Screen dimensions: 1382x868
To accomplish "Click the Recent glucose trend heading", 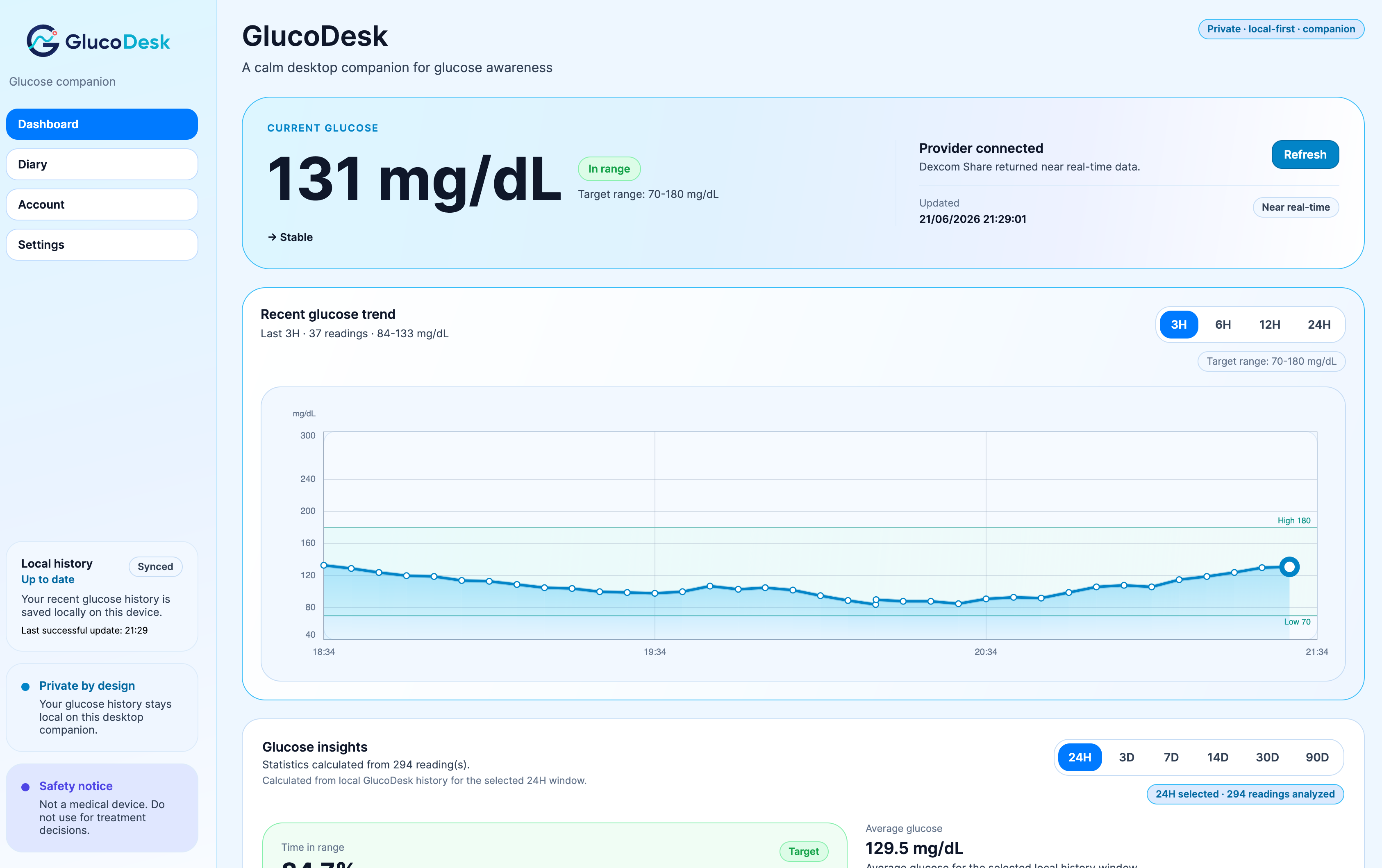I will pos(328,314).
